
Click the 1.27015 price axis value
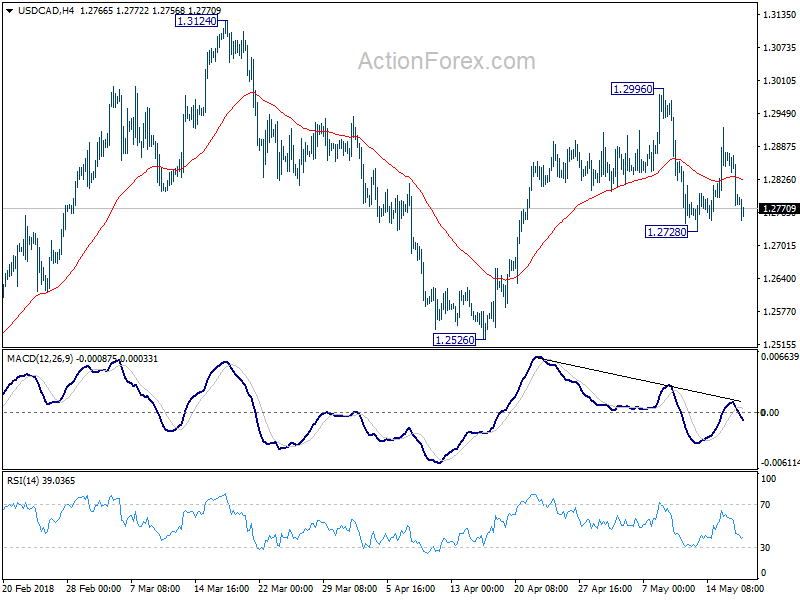(x=779, y=245)
